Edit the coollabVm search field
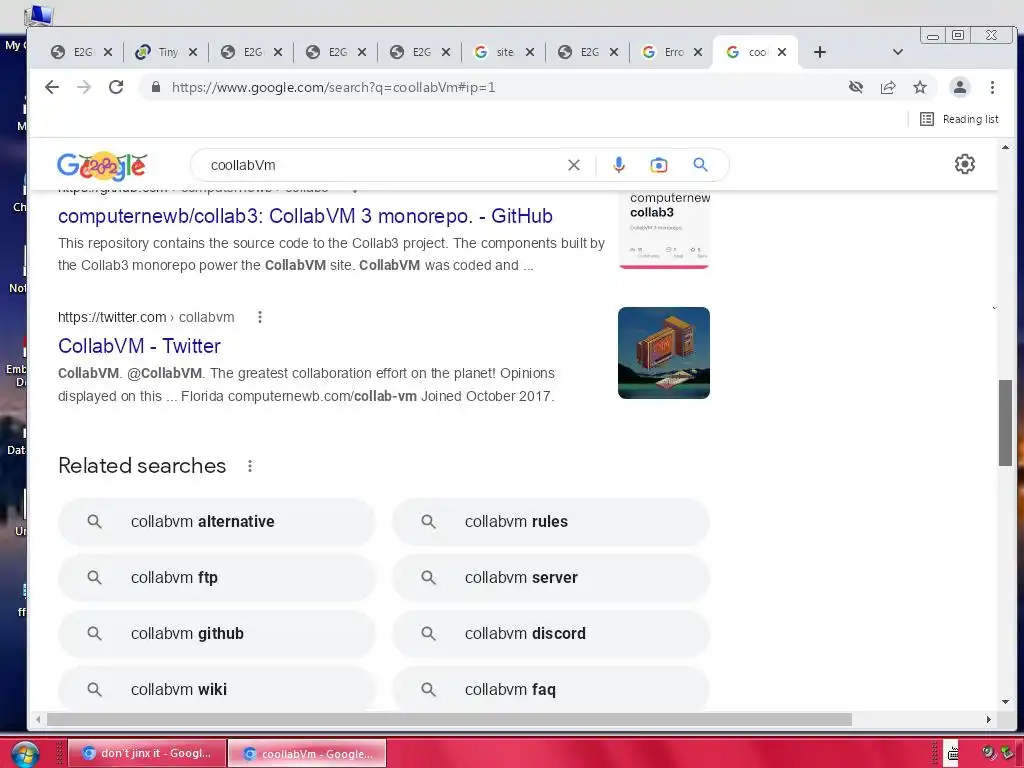The width and height of the screenshot is (1024, 768). pyautogui.click(x=385, y=165)
